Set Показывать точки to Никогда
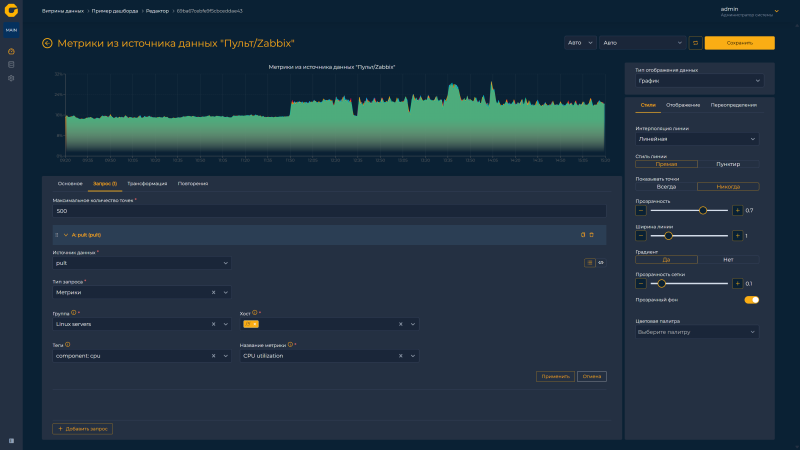800x450 pixels. coord(728,187)
